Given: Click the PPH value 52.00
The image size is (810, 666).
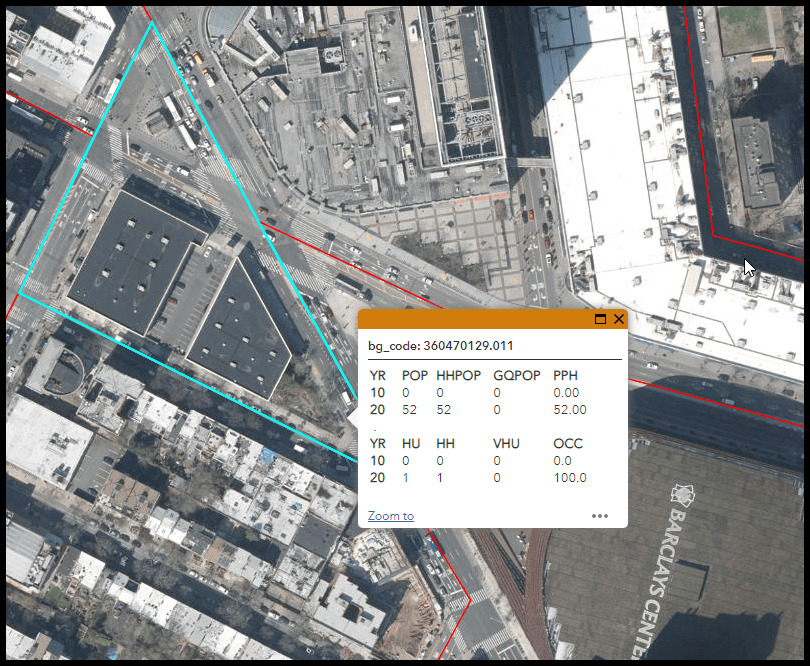Looking at the screenshot, I should (x=570, y=410).
